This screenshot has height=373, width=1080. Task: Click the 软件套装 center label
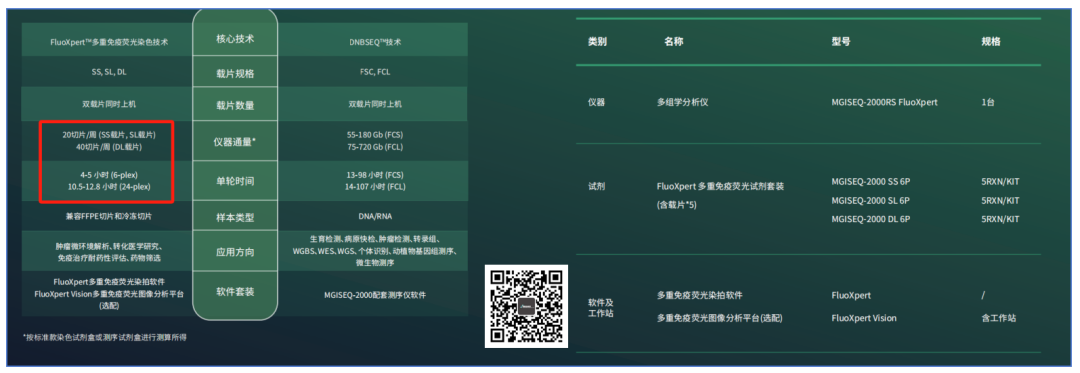pyautogui.click(x=235, y=291)
